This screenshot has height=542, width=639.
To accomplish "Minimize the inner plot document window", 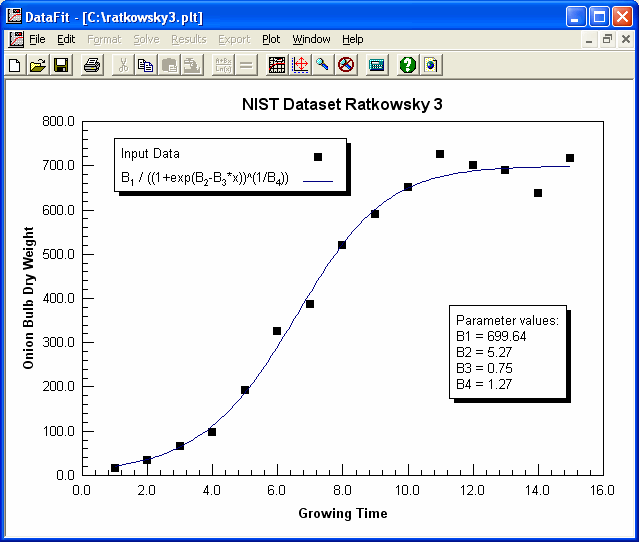I will (589, 40).
